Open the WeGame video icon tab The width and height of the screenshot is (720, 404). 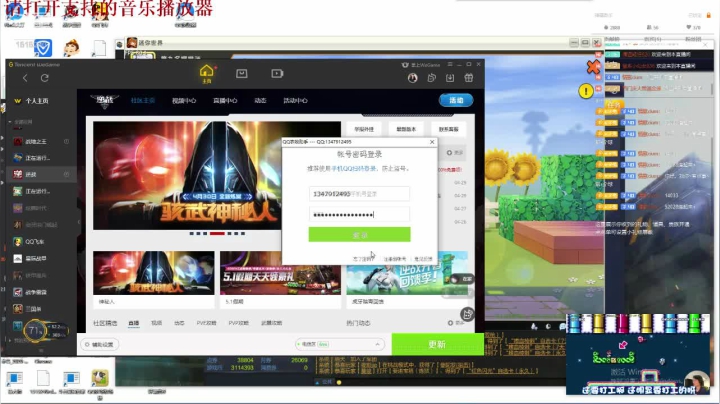(x=277, y=73)
